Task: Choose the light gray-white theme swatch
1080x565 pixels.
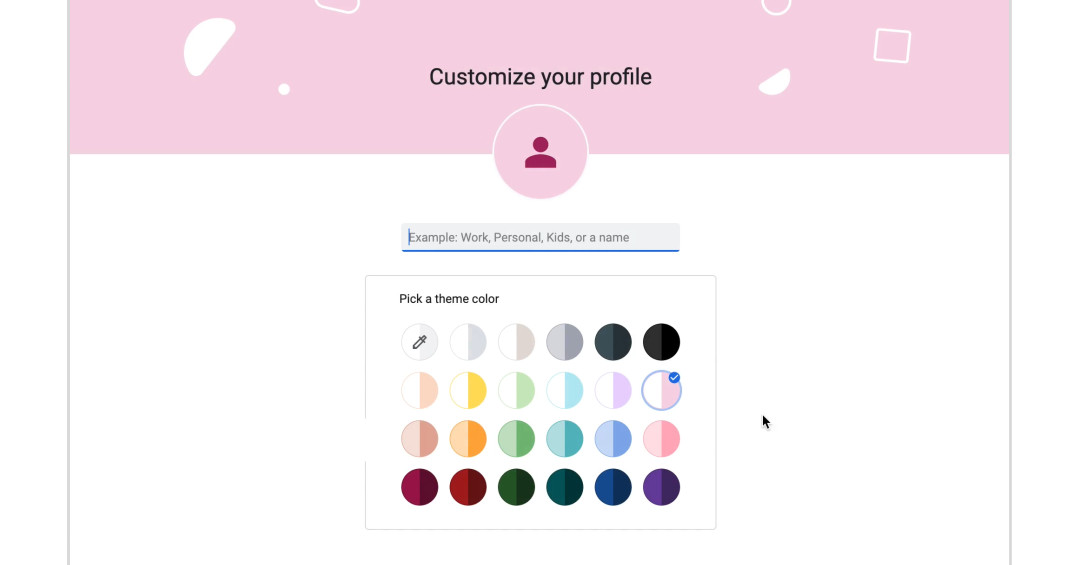Action: 468,342
